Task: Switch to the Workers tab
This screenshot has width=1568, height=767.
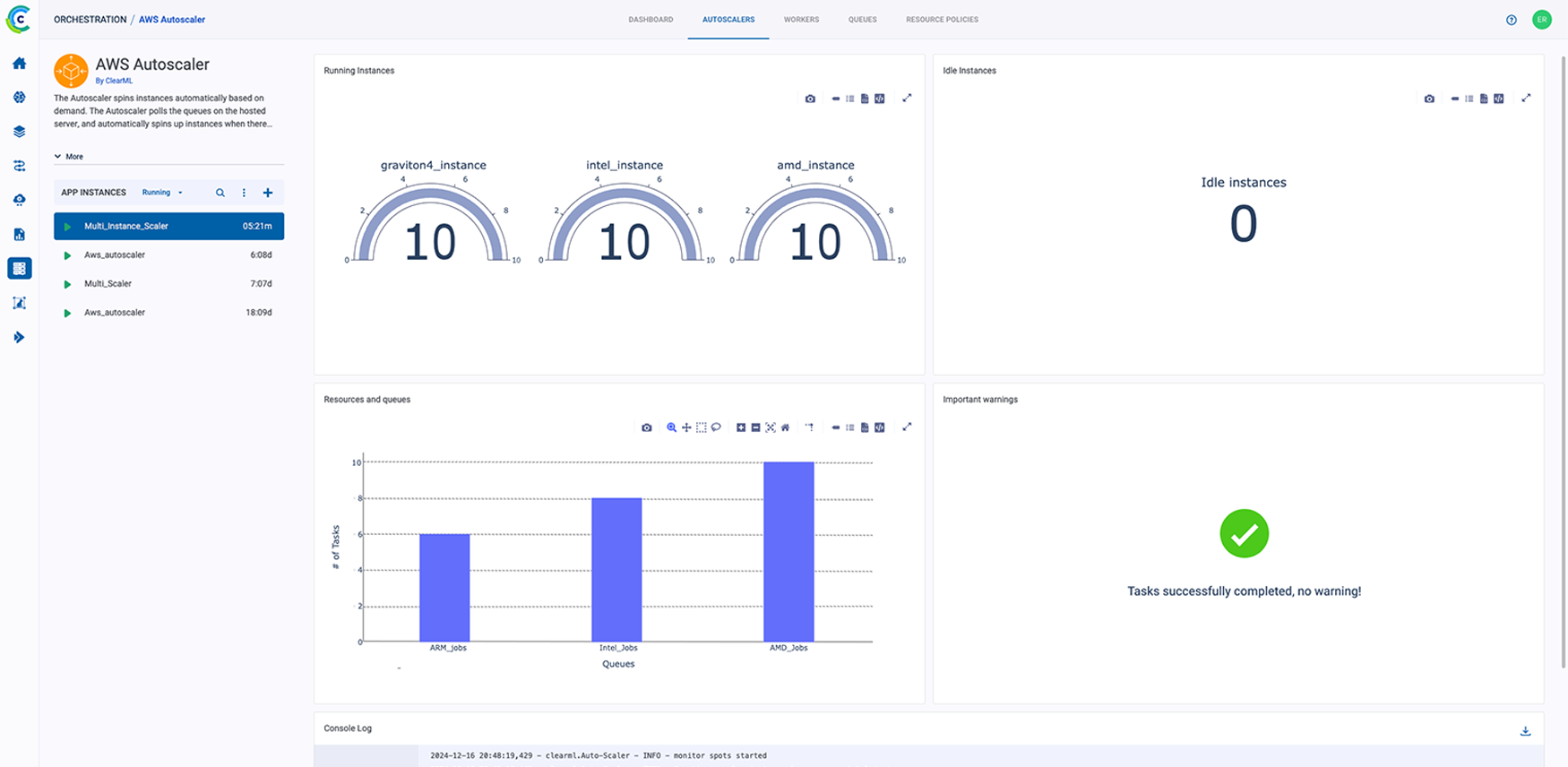Action: tap(801, 20)
